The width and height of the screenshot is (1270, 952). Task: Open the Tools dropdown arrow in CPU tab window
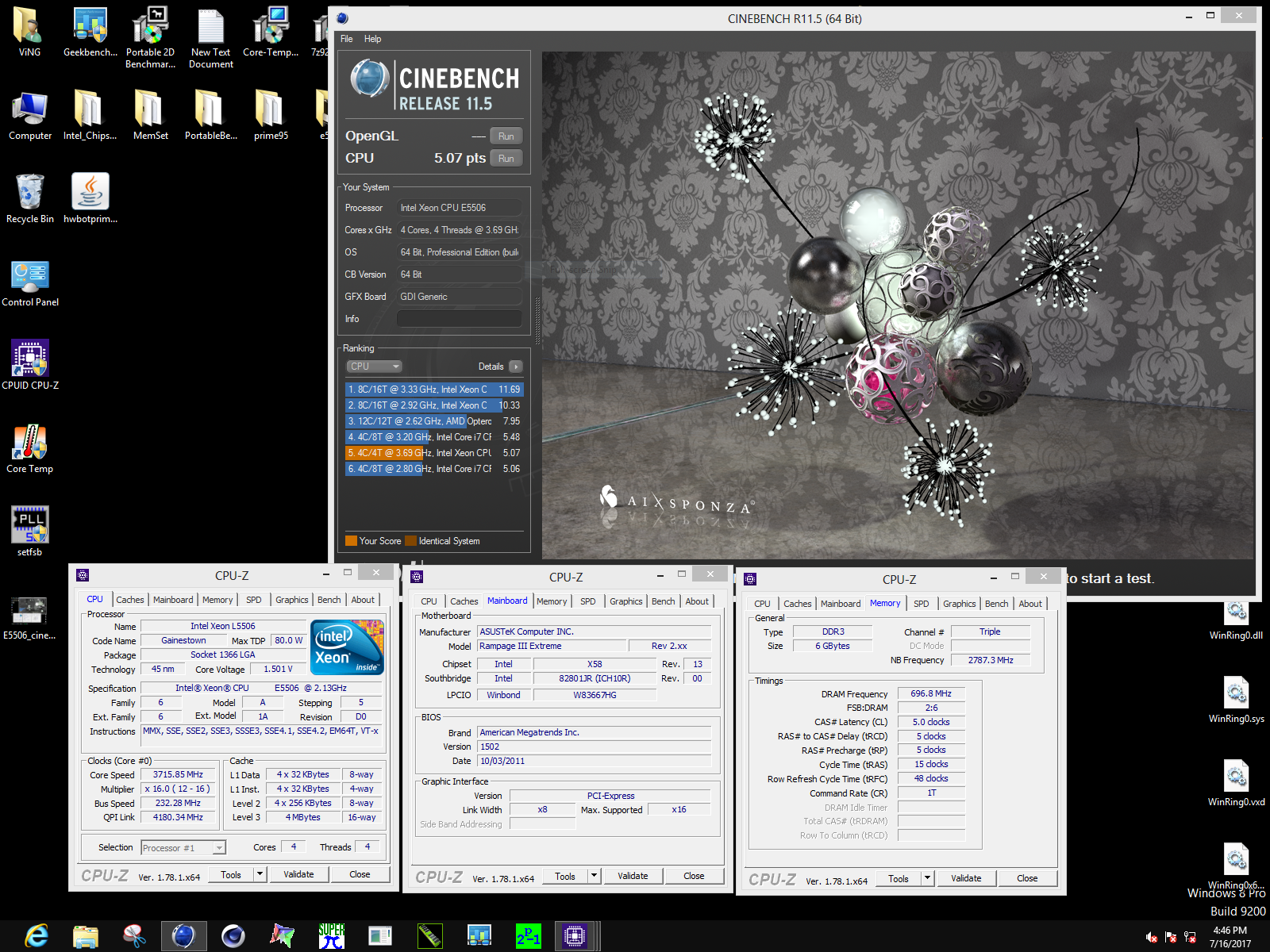(x=260, y=874)
